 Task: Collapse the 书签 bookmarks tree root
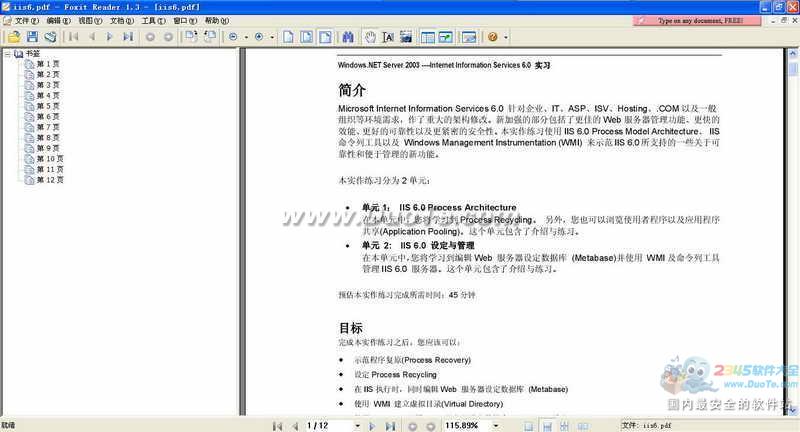(x=8, y=54)
